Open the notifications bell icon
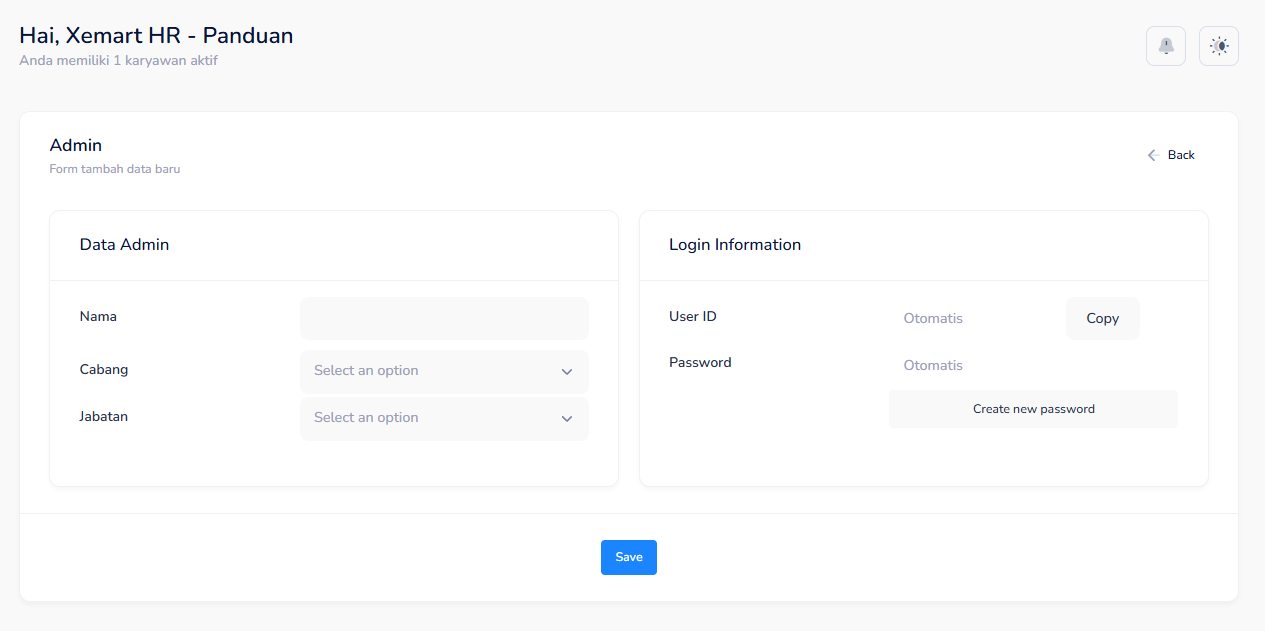Image resolution: width=1265 pixels, height=631 pixels. pos(1165,46)
